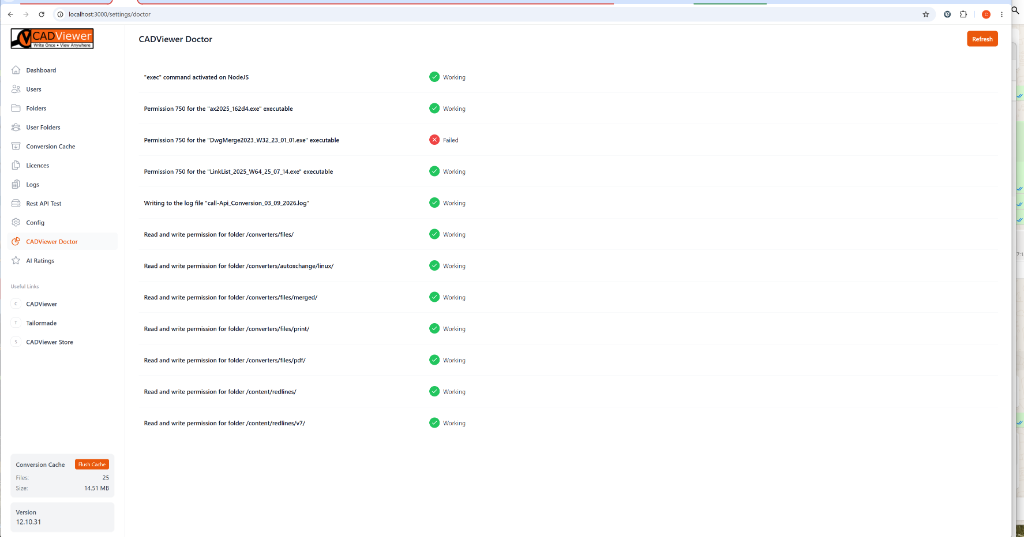Click the Users people icon
Screen dimensions: 1024x537
coord(16,89)
